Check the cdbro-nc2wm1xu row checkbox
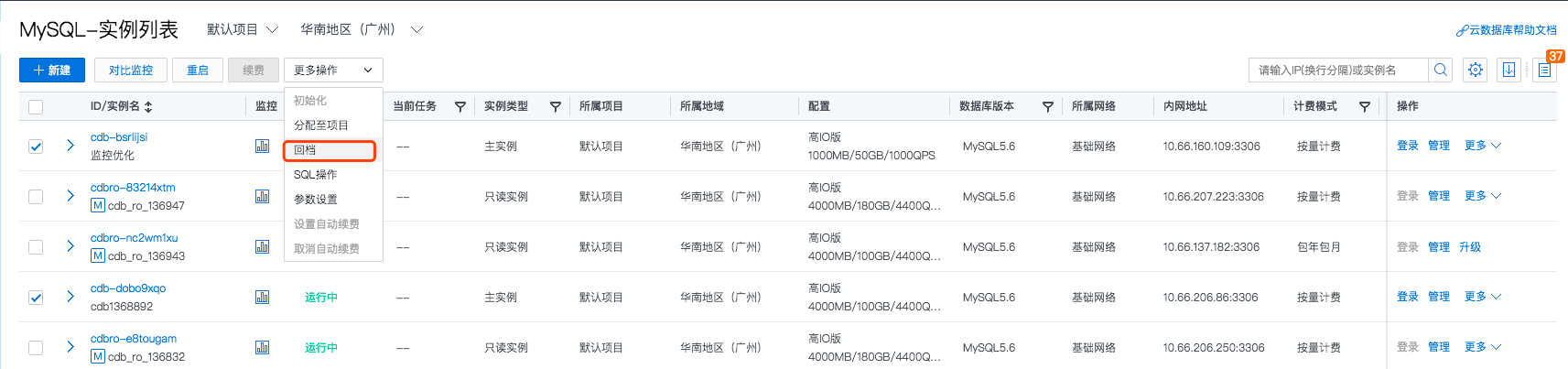Screen dimensions: 1568x369 pyautogui.click(x=36, y=247)
